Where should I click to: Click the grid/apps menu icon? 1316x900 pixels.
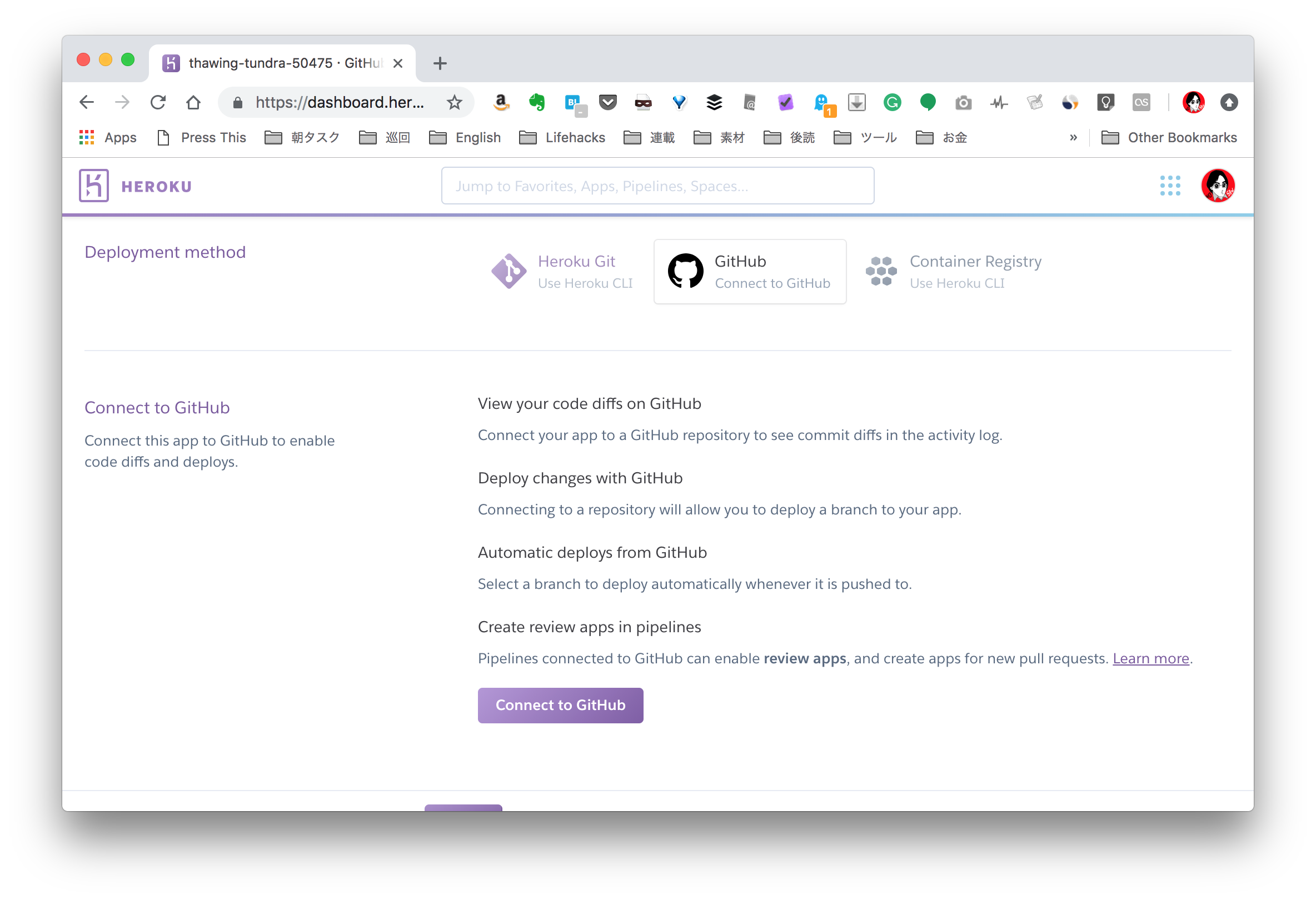1172,185
